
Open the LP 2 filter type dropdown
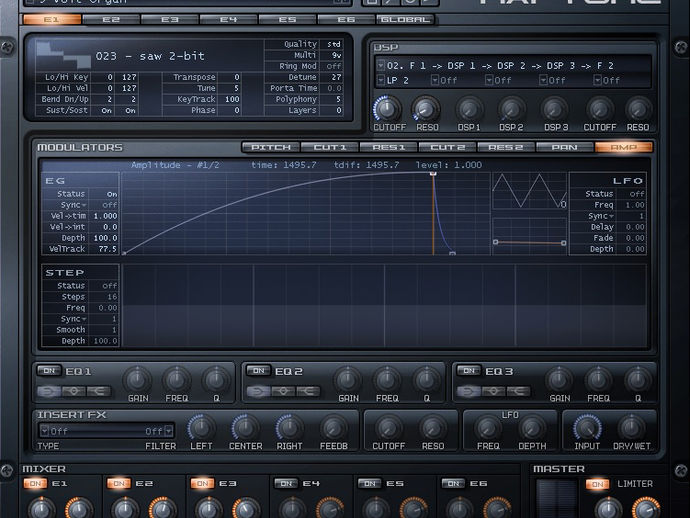point(381,80)
